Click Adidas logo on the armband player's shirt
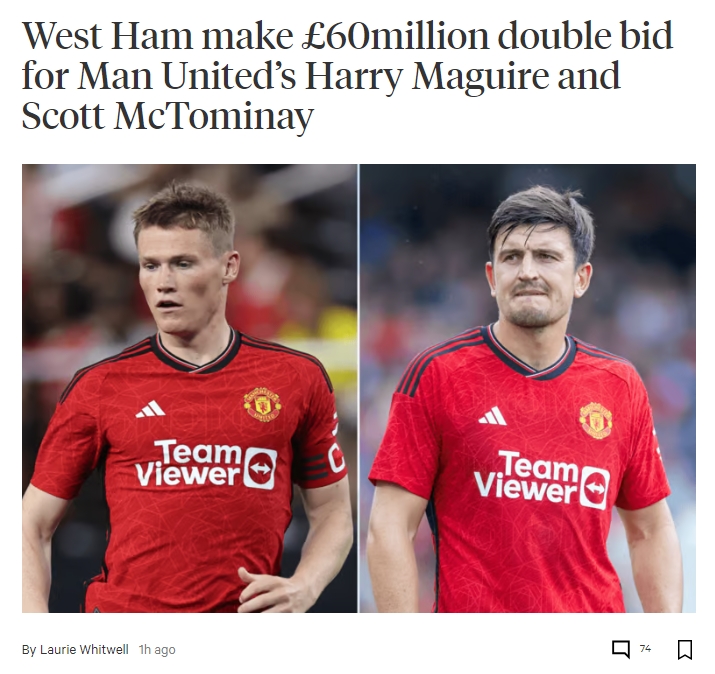715x674 pixels. coord(150,409)
